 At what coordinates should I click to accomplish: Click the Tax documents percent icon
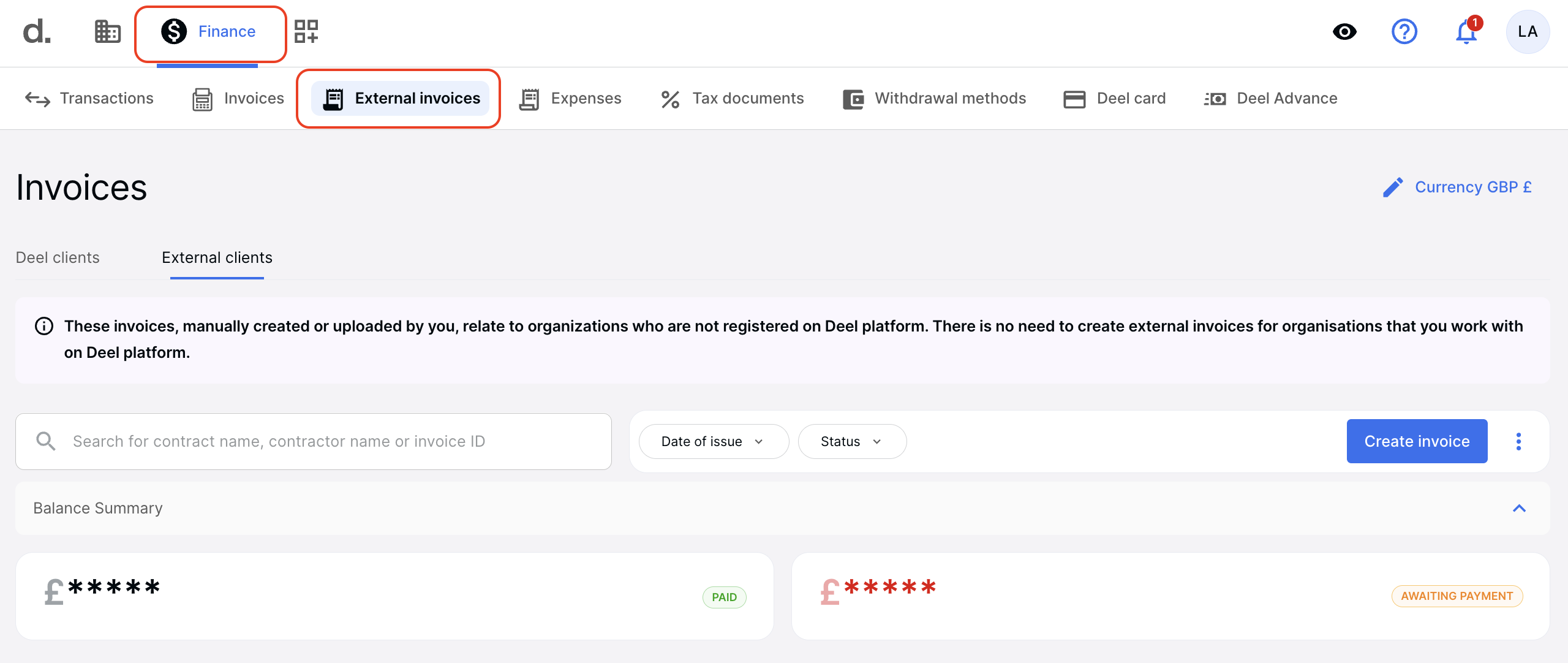[x=670, y=99]
